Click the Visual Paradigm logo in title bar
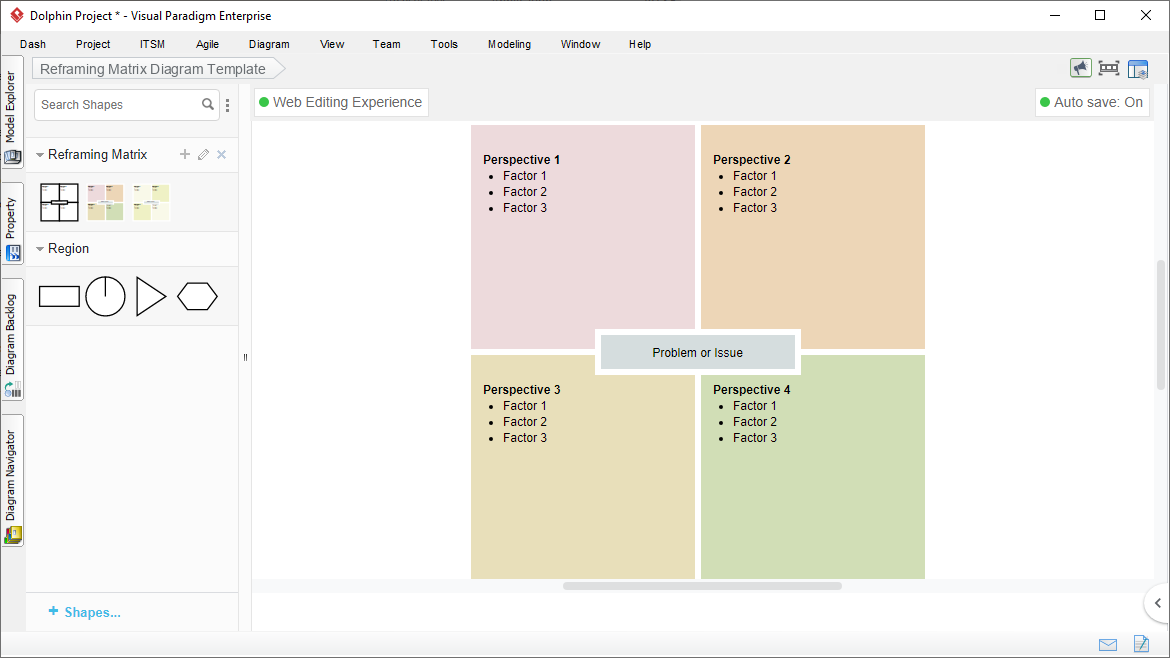 16,15
